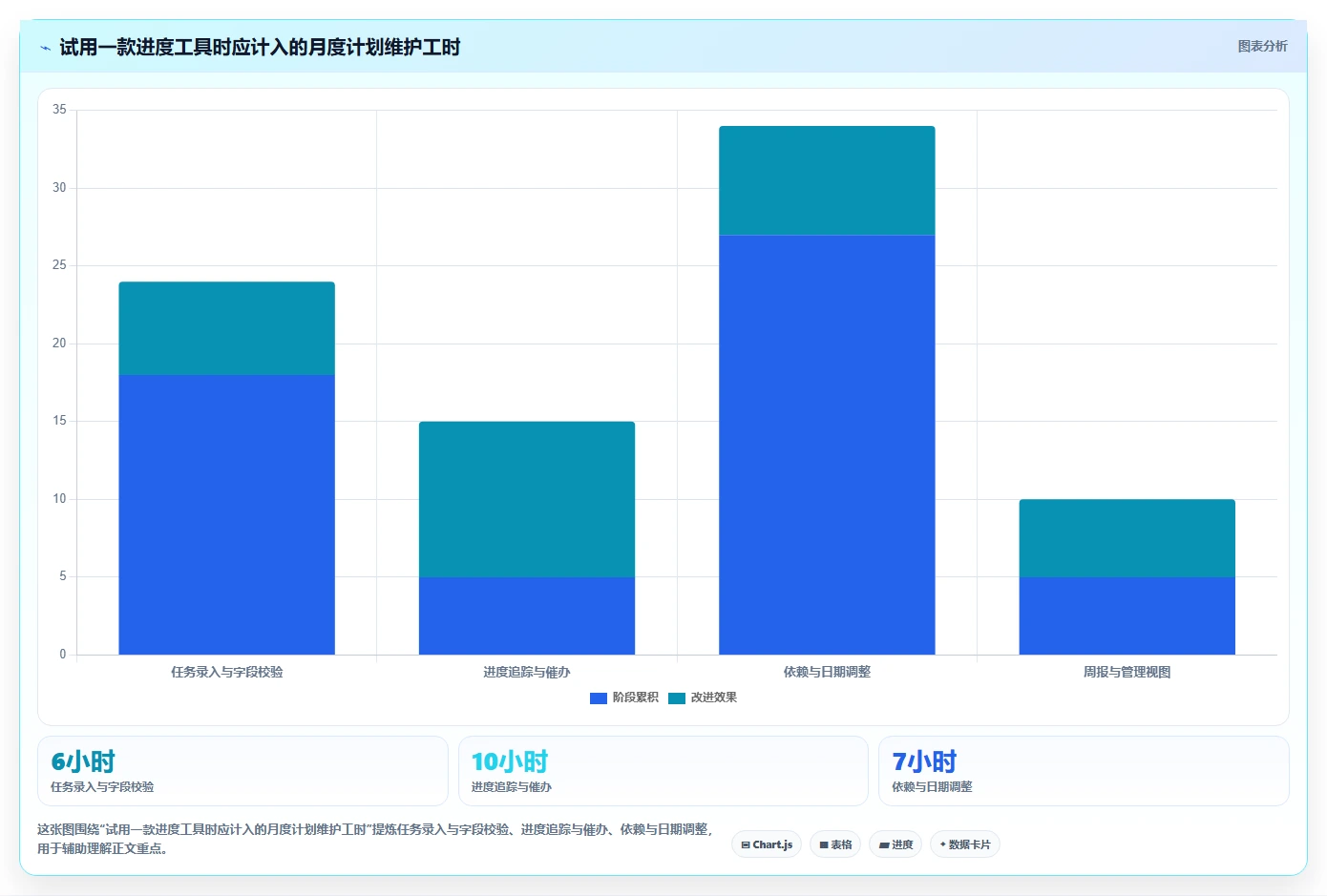Click the x-axis label 任务录入与字段校验

[227, 672]
